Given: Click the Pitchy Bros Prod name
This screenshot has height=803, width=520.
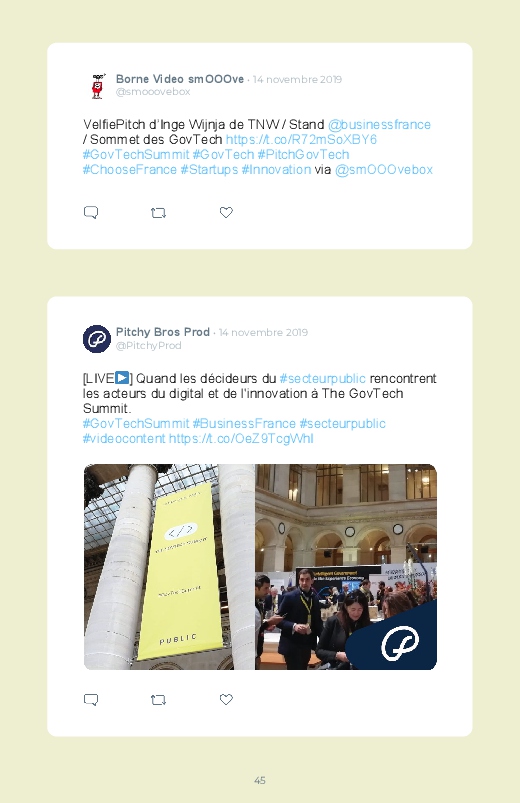Looking at the screenshot, I should pos(163,332).
